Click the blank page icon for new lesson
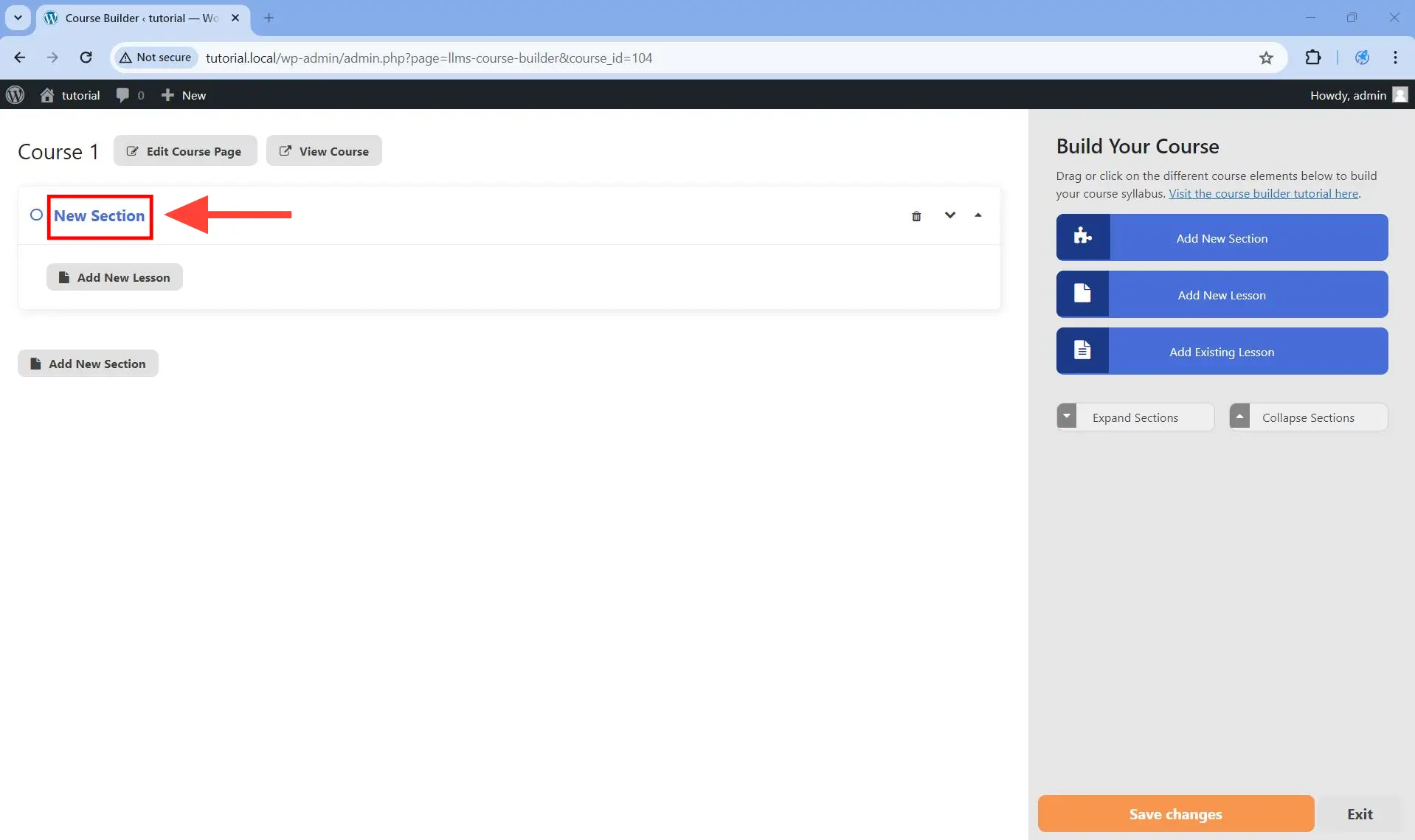 1082,294
